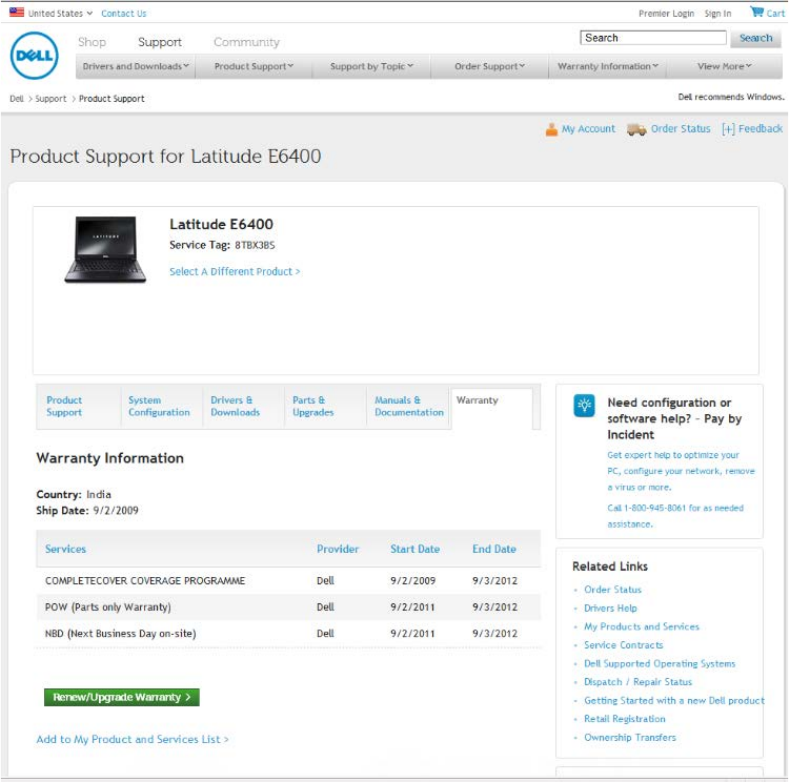
Task: Expand the Warranty Information dropdown
Action: point(608,67)
